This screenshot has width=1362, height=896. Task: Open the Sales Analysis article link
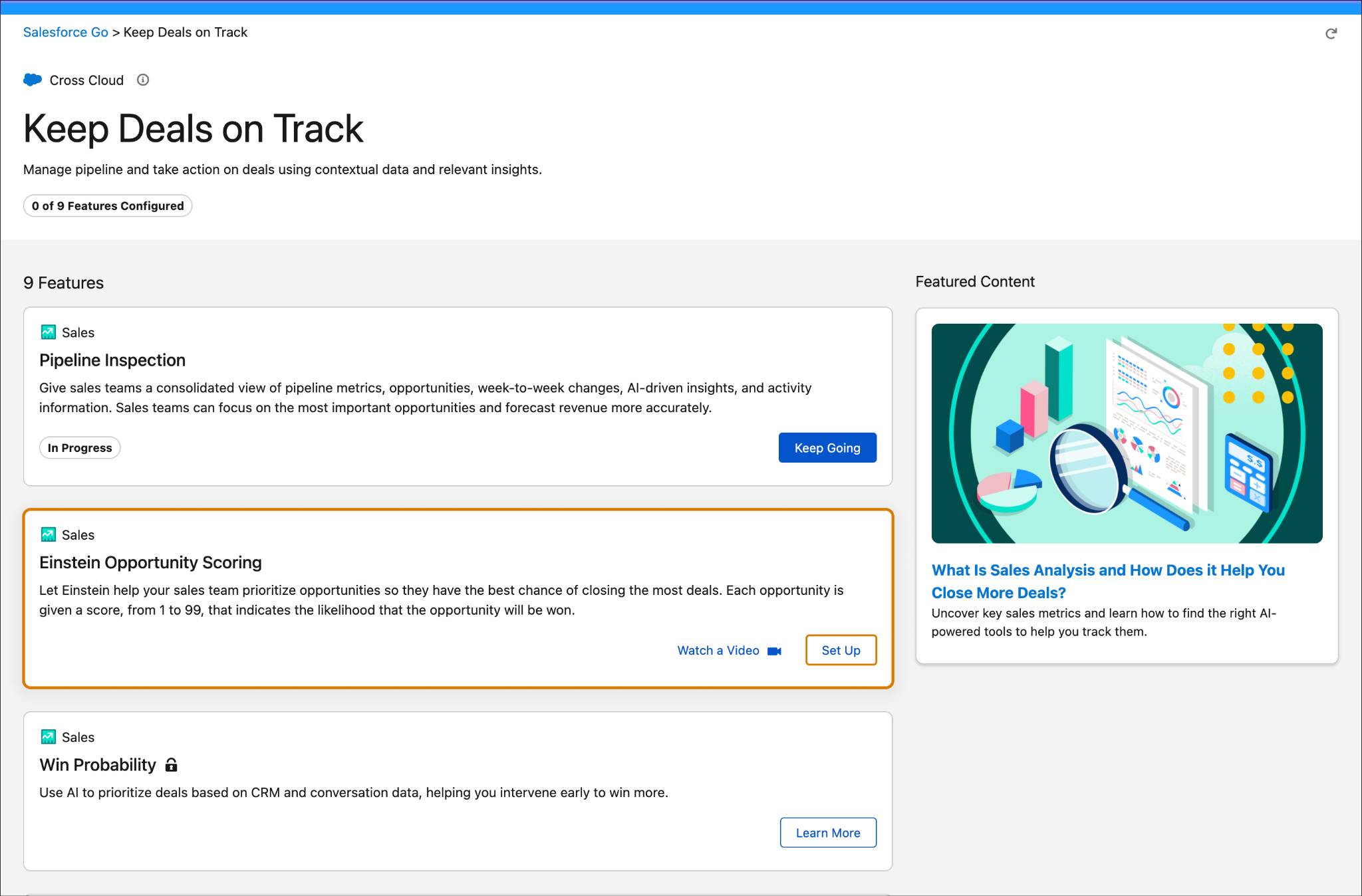click(1108, 581)
